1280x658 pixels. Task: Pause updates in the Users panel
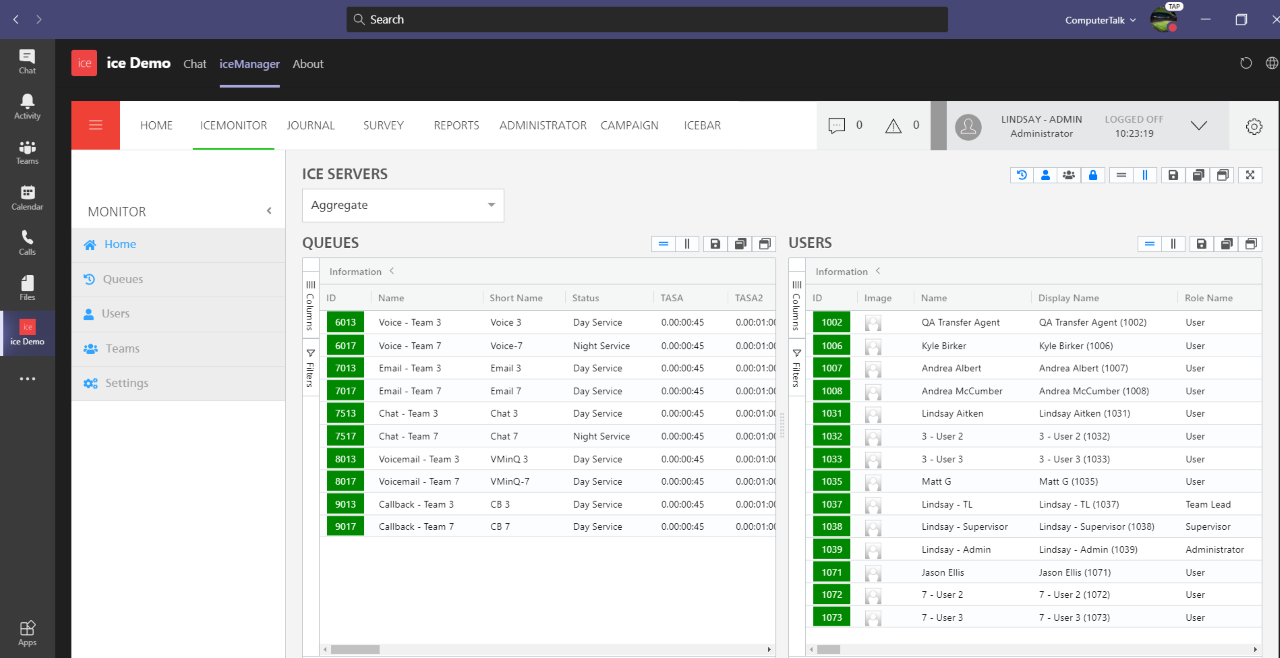[1172, 243]
